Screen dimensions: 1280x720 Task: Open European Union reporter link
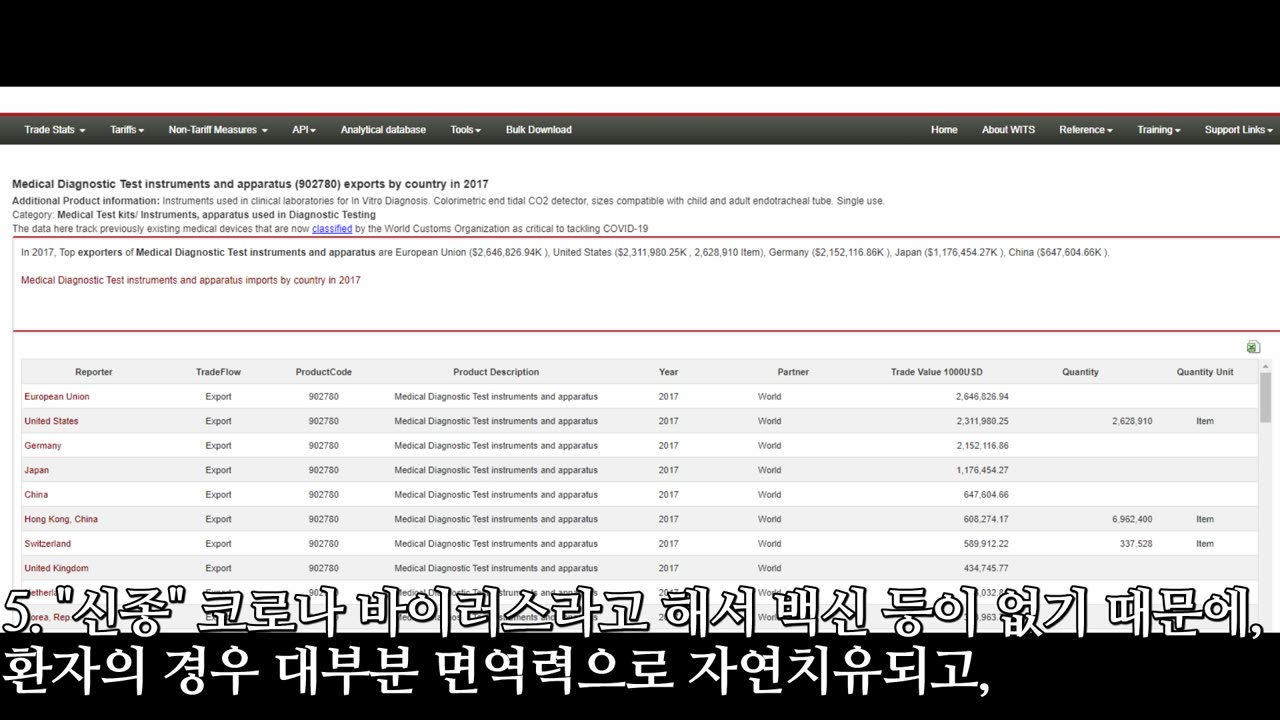(x=57, y=397)
